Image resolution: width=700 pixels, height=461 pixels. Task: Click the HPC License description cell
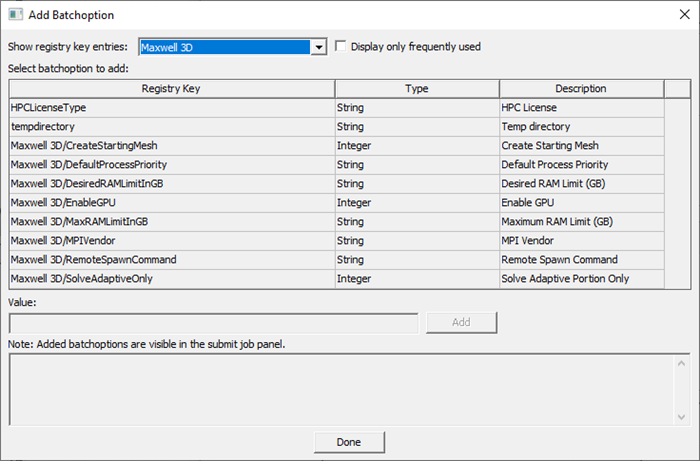[582, 108]
